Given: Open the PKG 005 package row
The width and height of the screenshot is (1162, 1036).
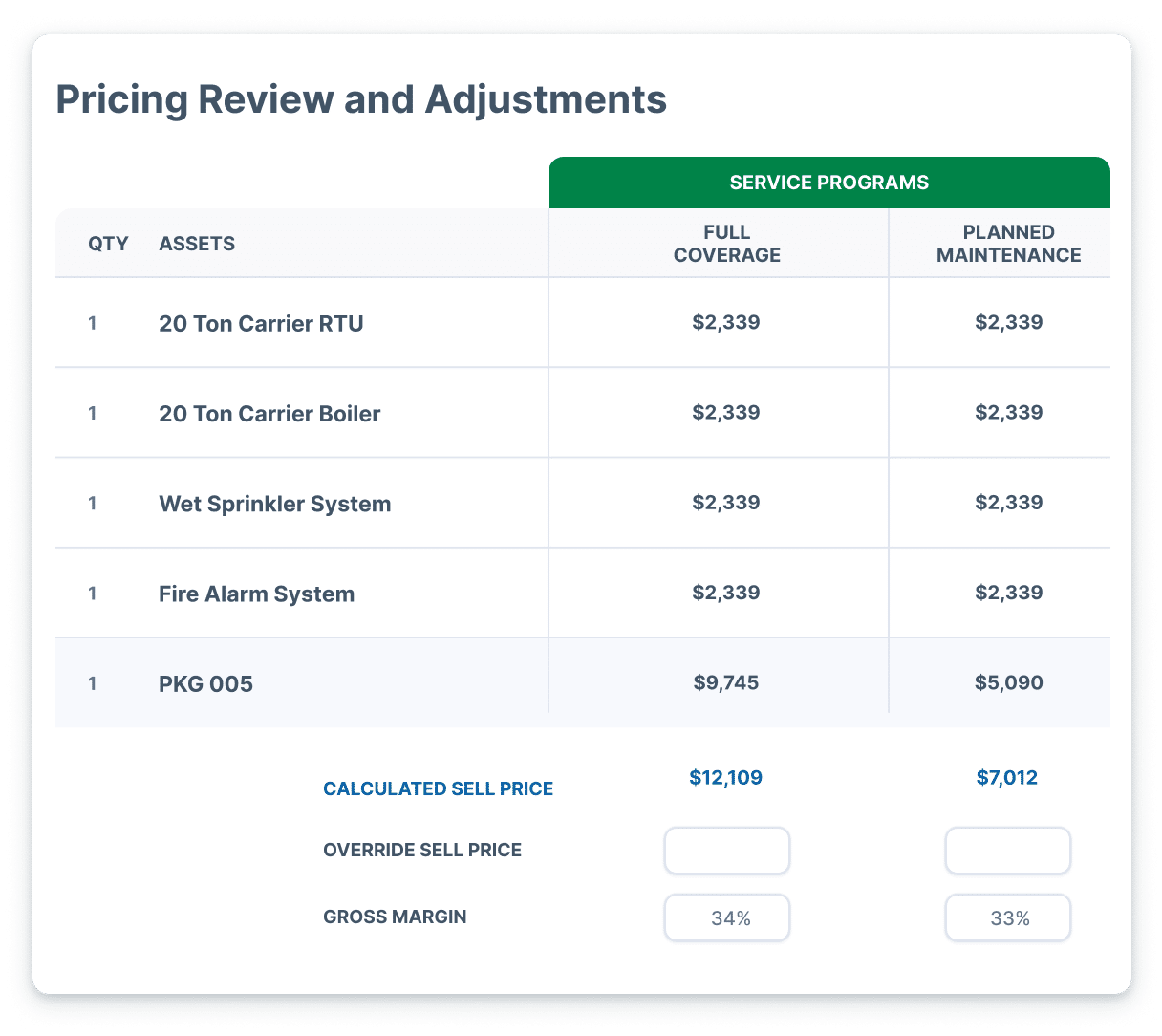Looking at the screenshot, I should tap(205, 683).
